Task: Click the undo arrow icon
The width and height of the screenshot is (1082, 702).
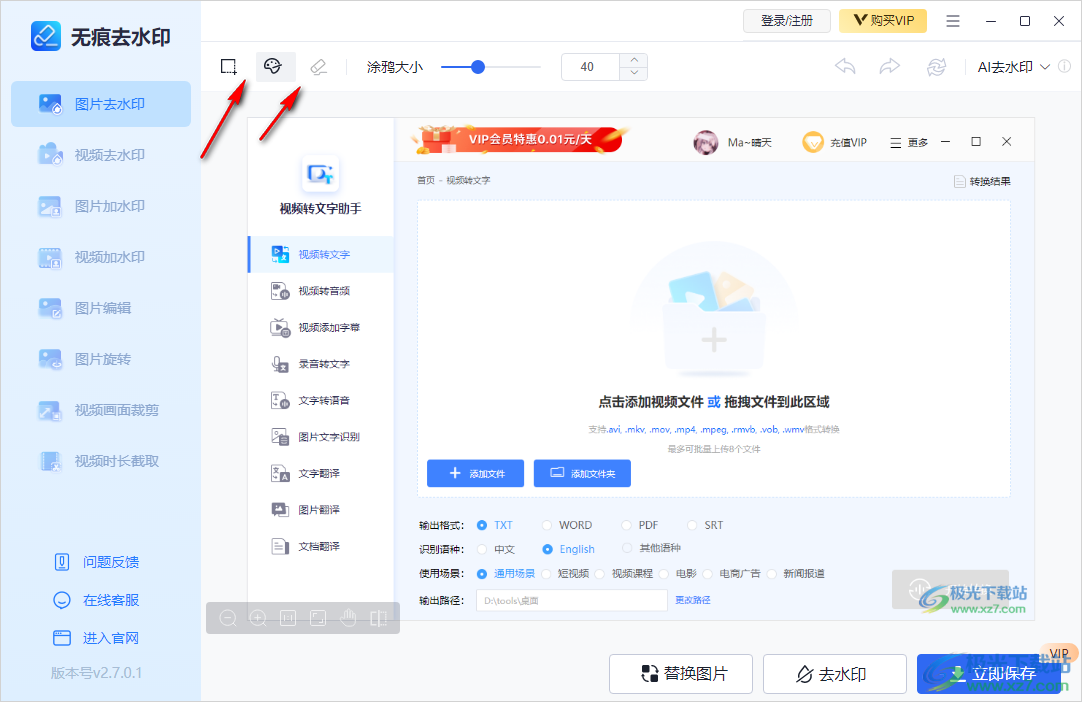Action: (845, 67)
